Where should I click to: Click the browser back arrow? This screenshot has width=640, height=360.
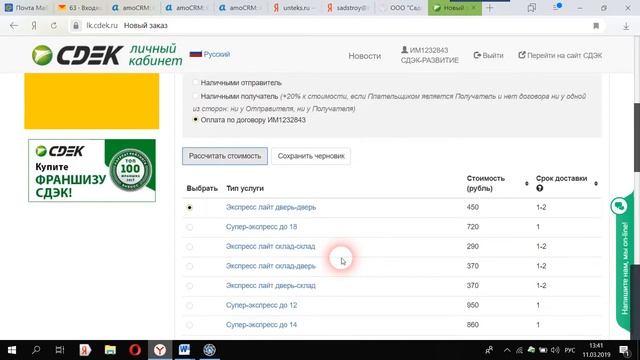(14, 26)
